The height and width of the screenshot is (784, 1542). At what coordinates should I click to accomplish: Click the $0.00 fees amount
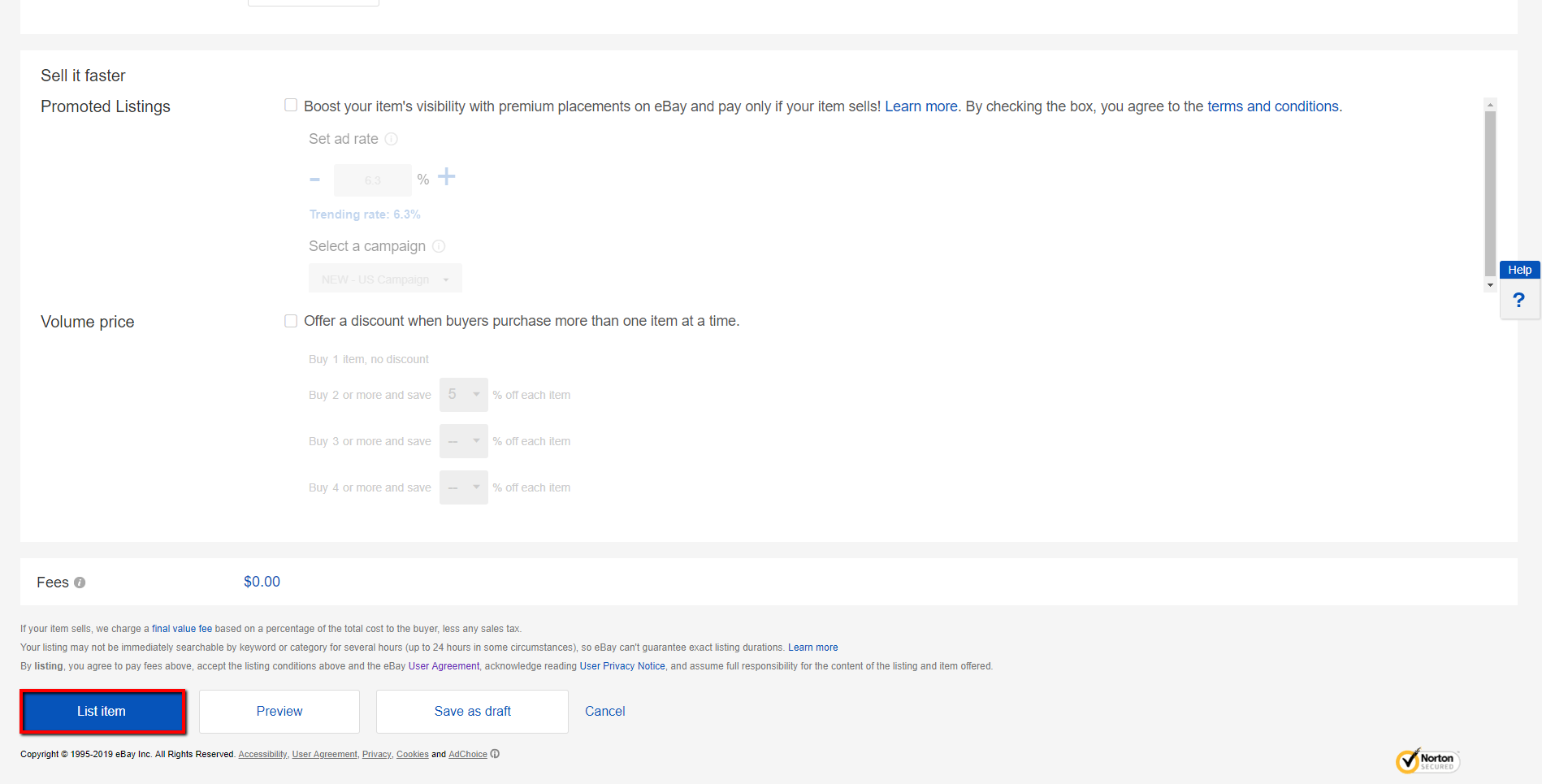(x=262, y=582)
